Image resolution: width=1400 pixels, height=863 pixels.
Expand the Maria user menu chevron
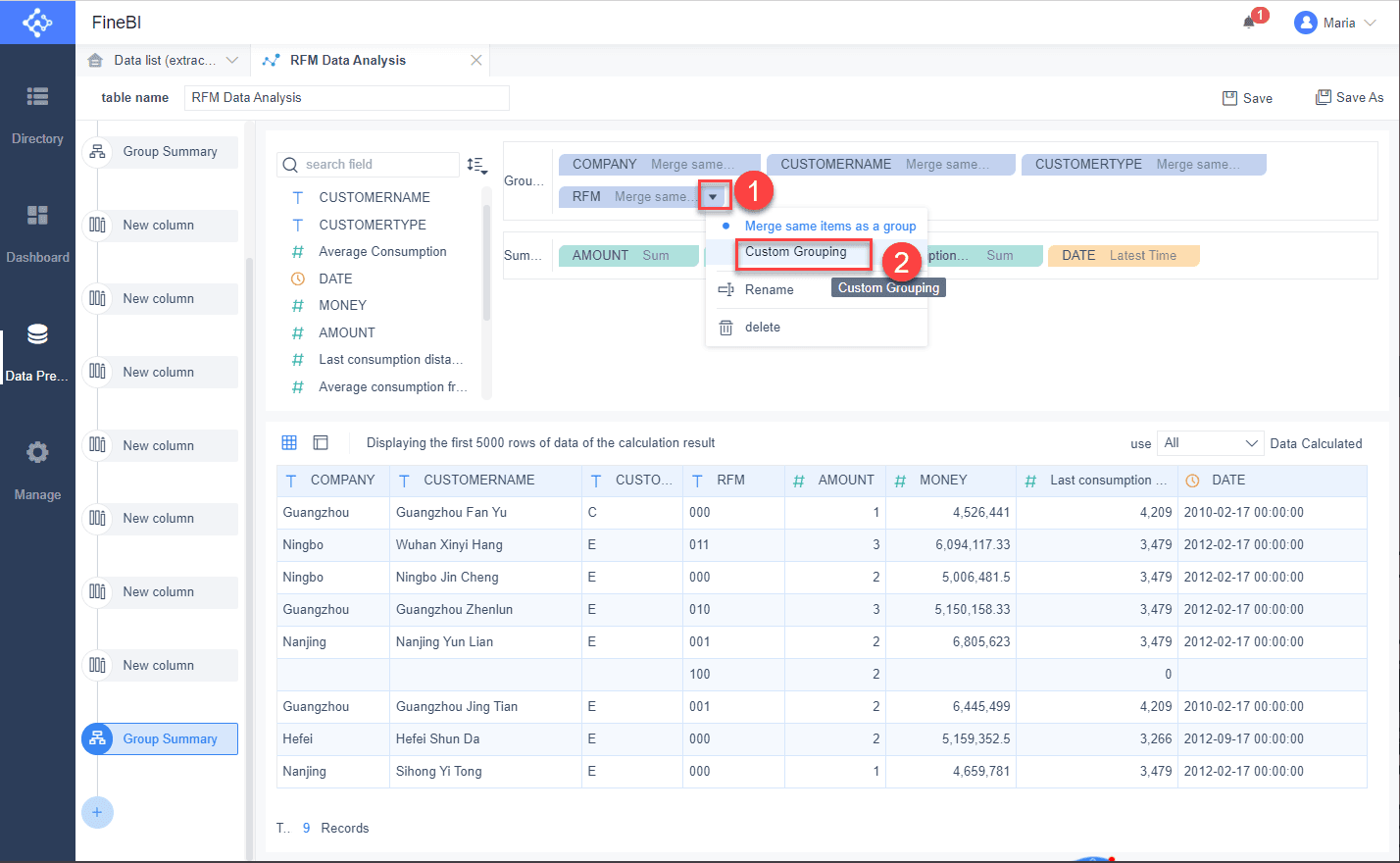pos(1371,23)
